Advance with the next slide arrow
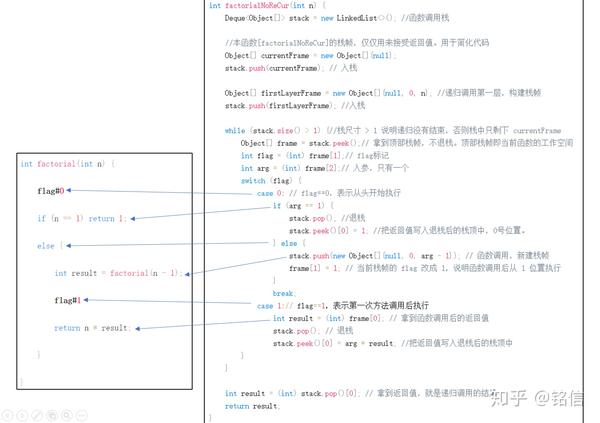Screen dimensions: 600x423 coord(22,415)
